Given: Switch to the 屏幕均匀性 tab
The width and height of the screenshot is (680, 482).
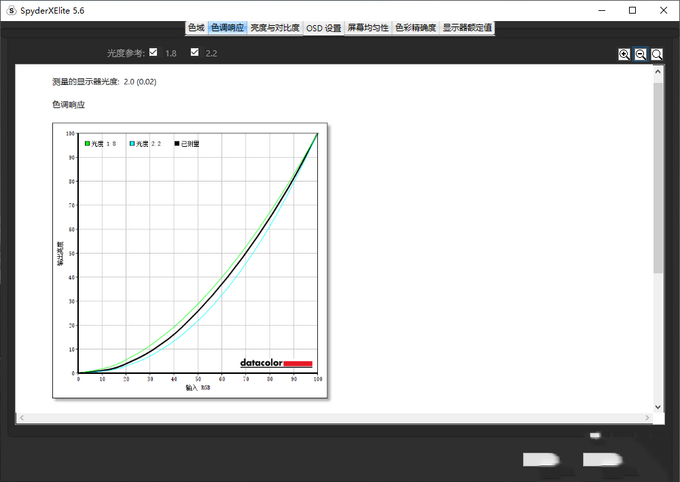Looking at the screenshot, I should tap(368, 28).
